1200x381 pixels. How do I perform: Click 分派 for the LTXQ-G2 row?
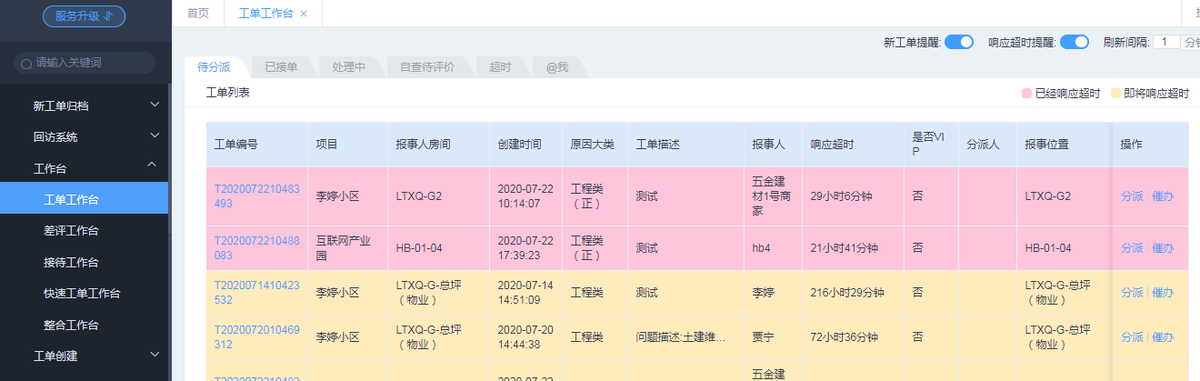tap(1132, 196)
